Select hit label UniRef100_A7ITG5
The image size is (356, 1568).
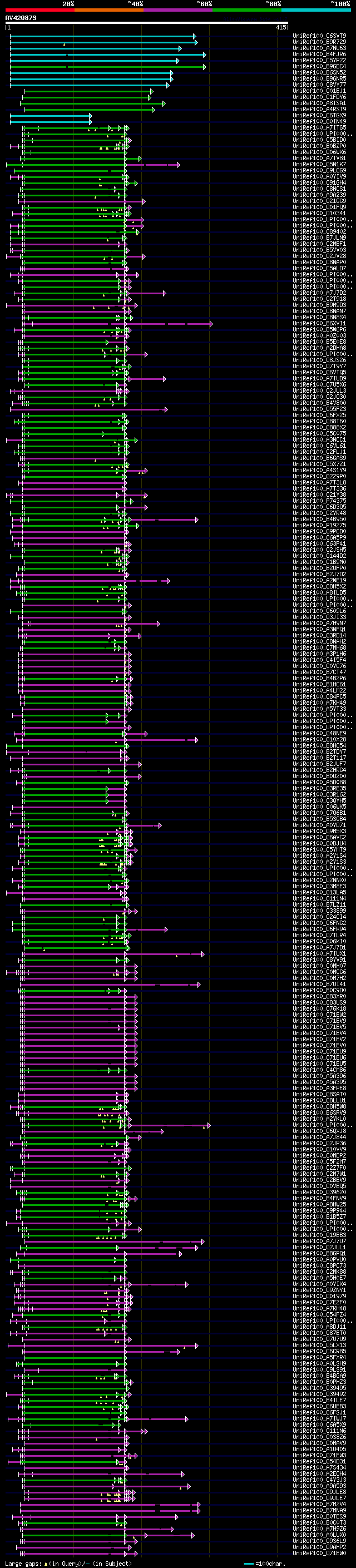319,128
